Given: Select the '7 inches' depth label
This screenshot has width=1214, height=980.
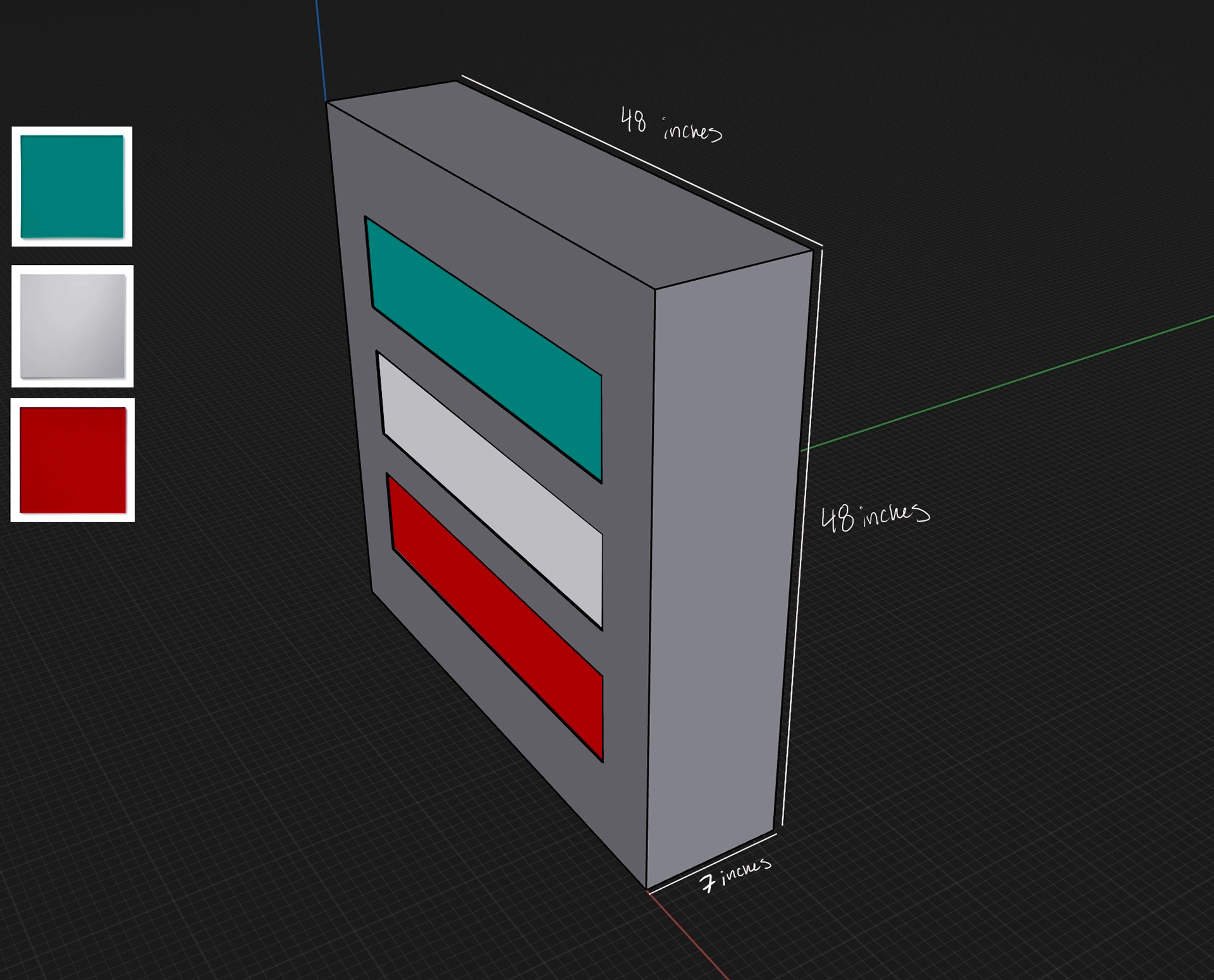Looking at the screenshot, I should tap(735, 874).
